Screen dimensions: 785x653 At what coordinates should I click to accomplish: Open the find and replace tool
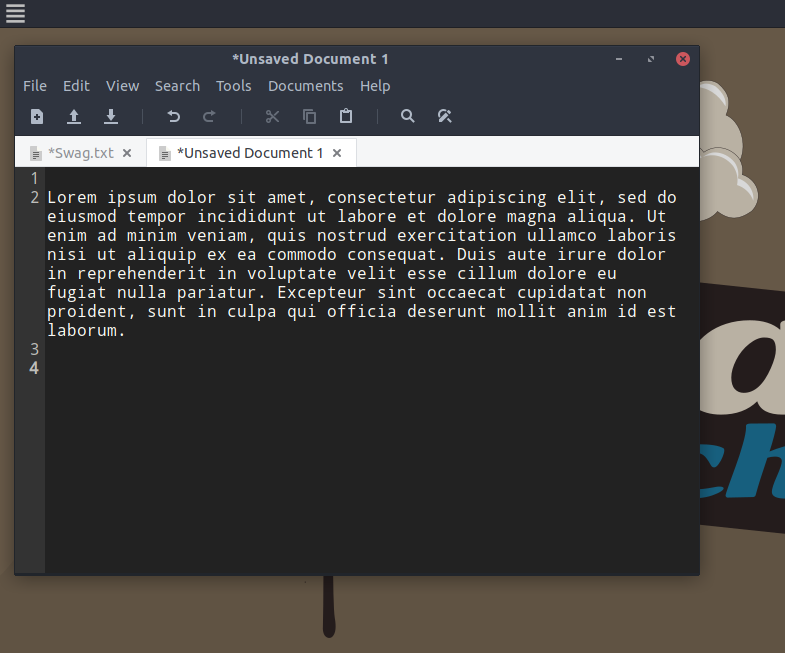[445, 116]
